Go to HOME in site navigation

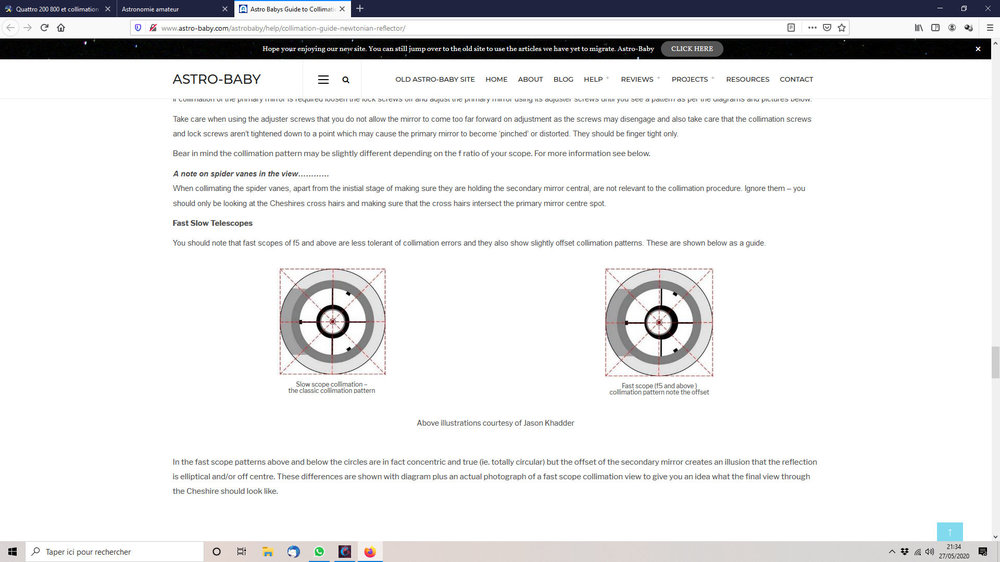[x=496, y=80]
